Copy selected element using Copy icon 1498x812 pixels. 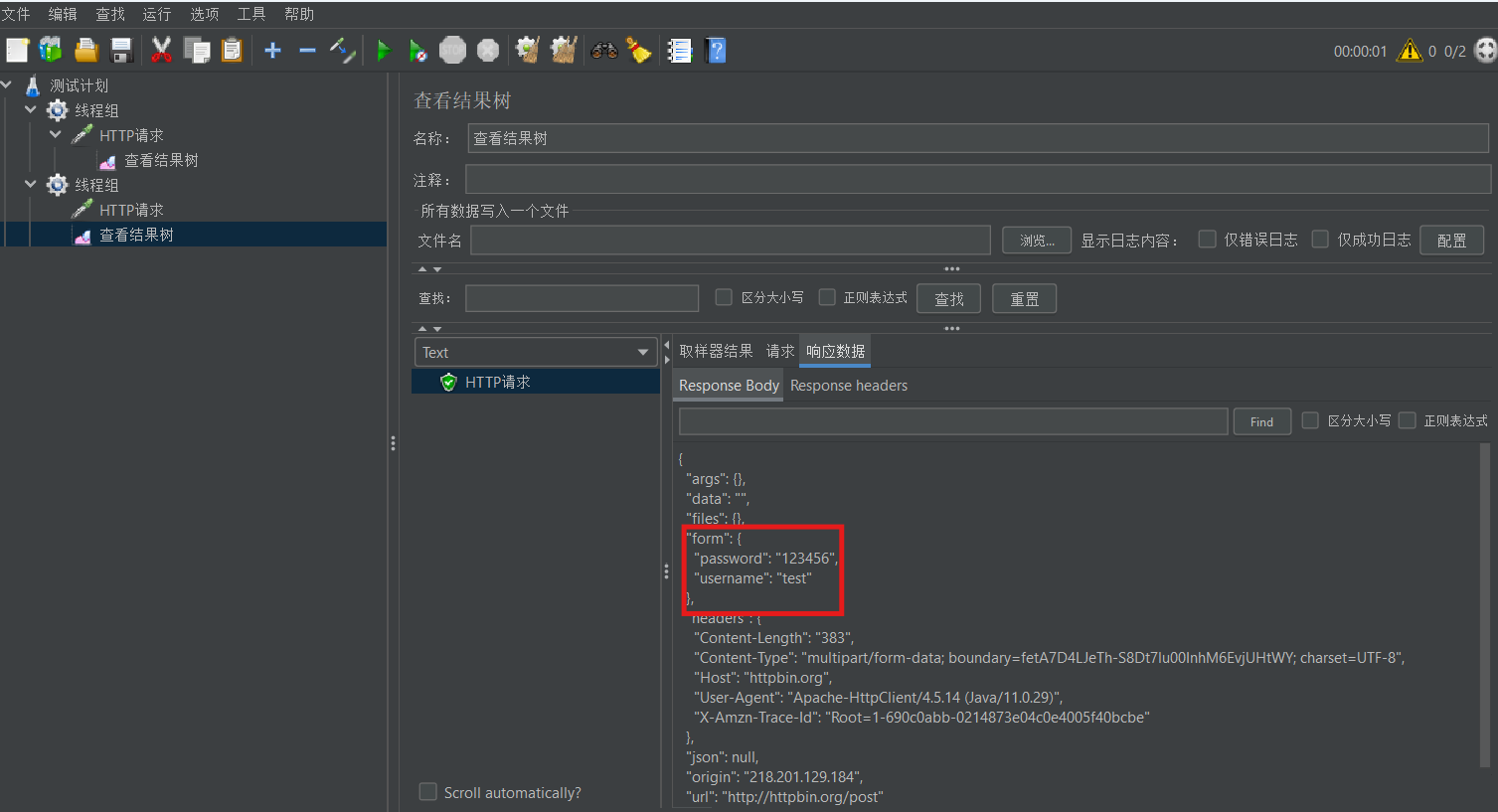click(x=197, y=50)
